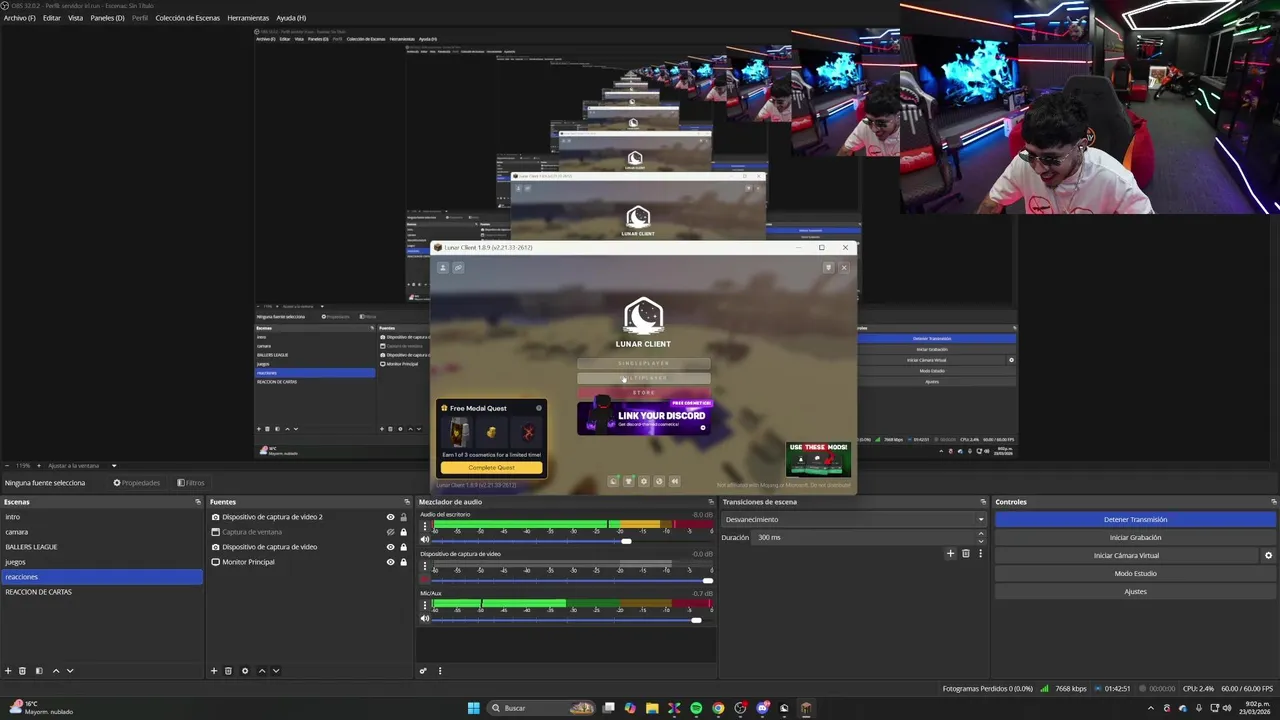
Task: Move selected scene down arrow
Action: [70, 671]
